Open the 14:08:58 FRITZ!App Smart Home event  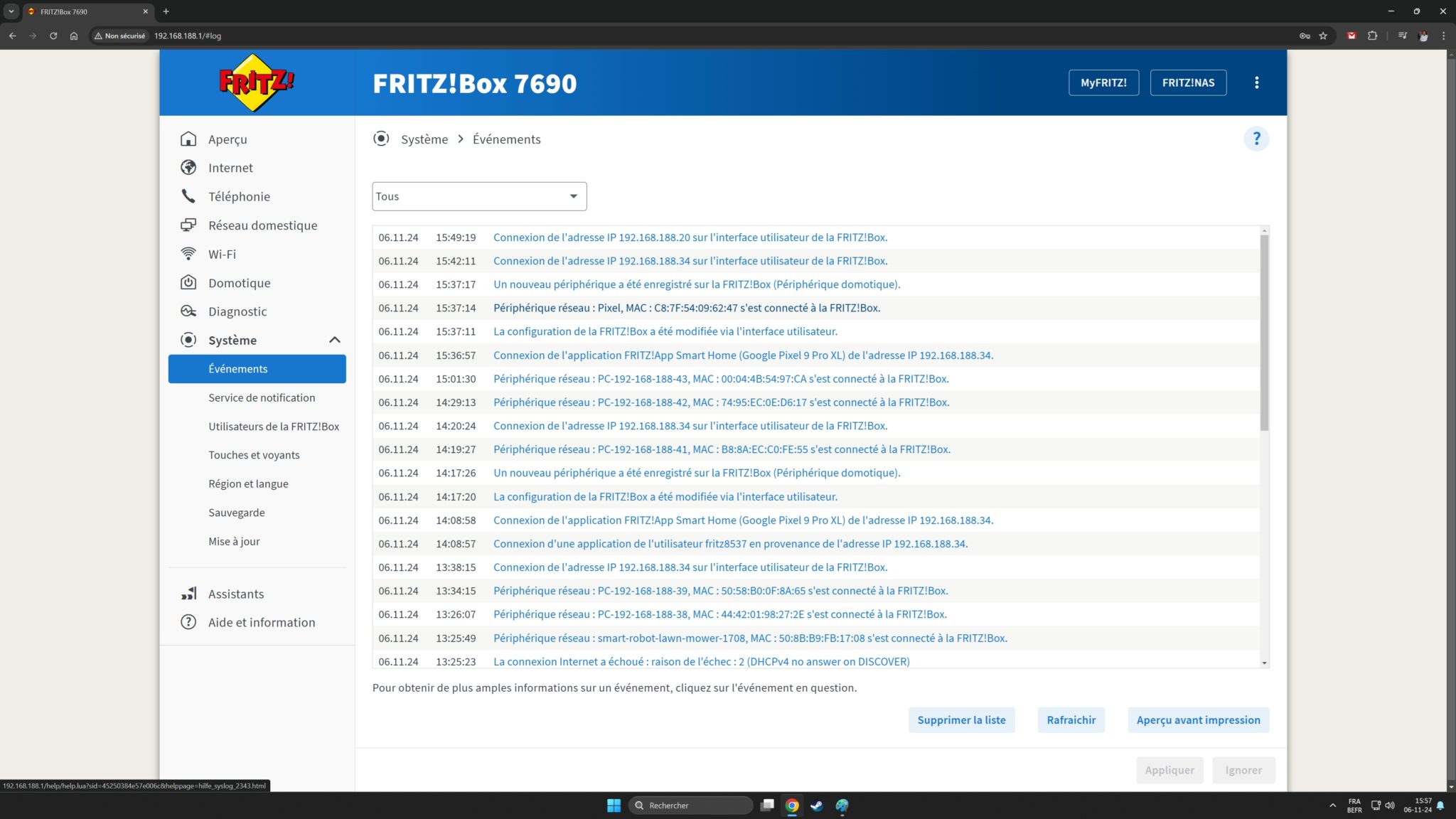coord(743,520)
